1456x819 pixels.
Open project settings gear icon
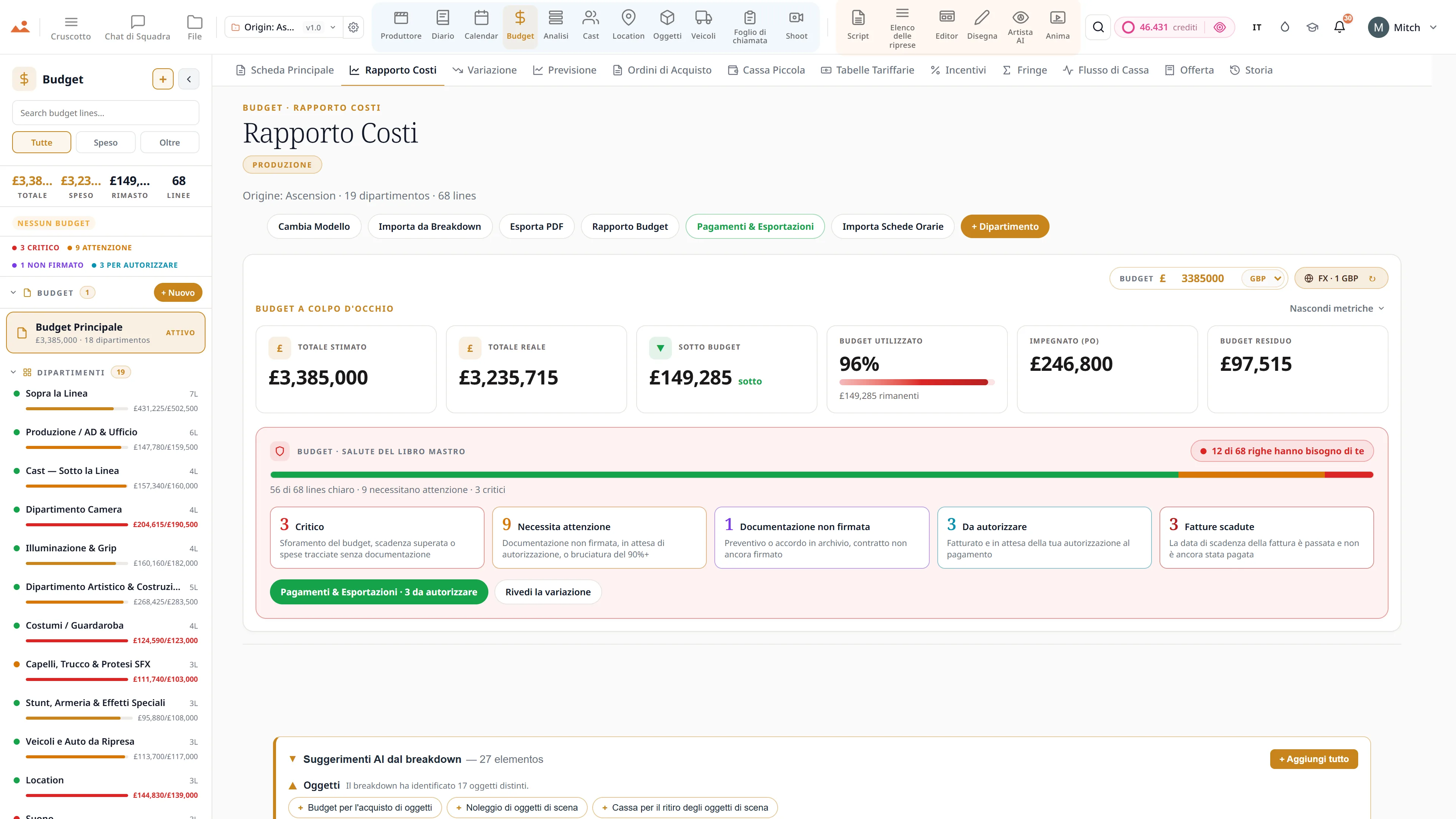pyautogui.click(x=353, y=27)
